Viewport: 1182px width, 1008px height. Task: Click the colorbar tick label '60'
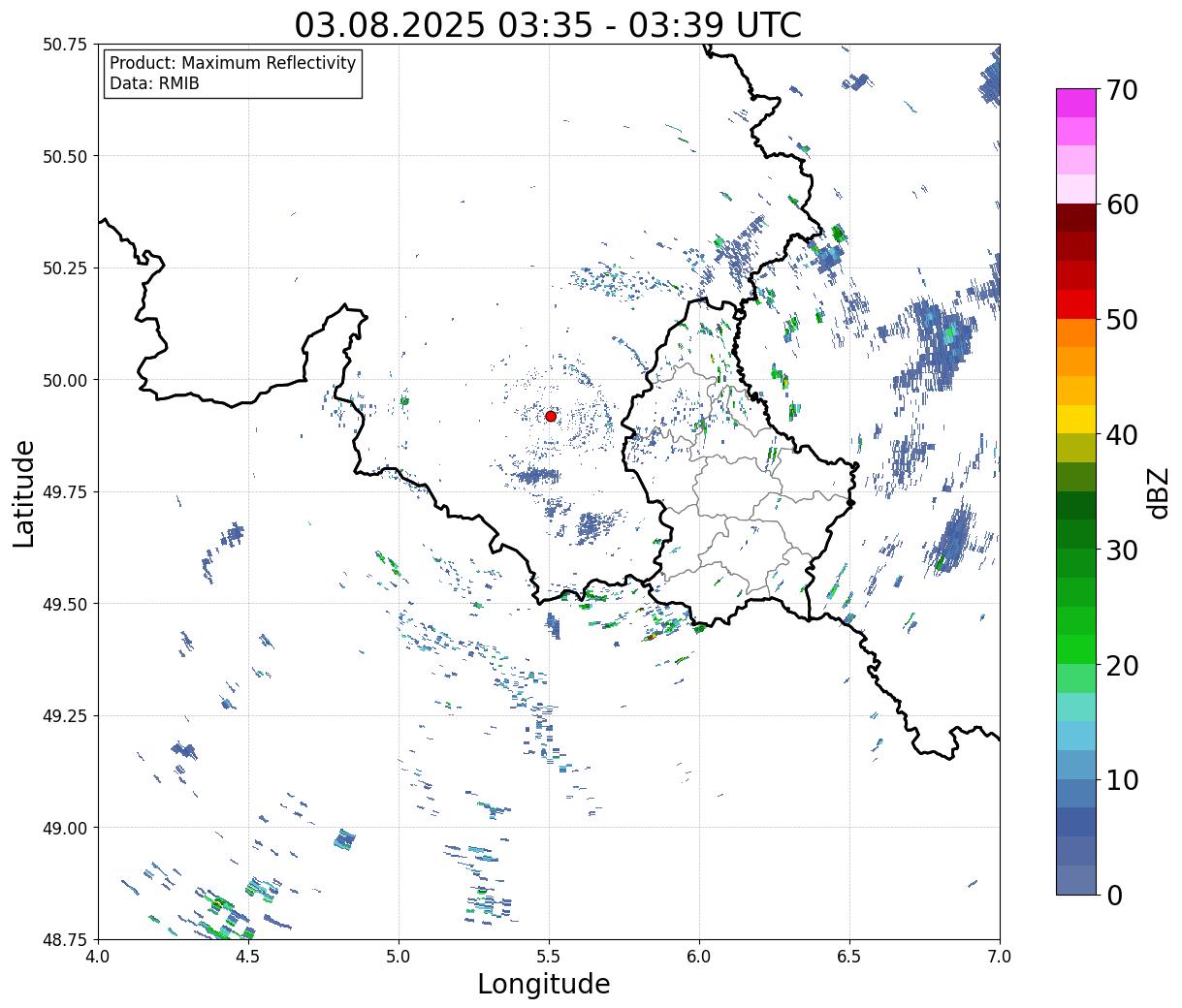pyautogui.click(x=1122, y=205)
